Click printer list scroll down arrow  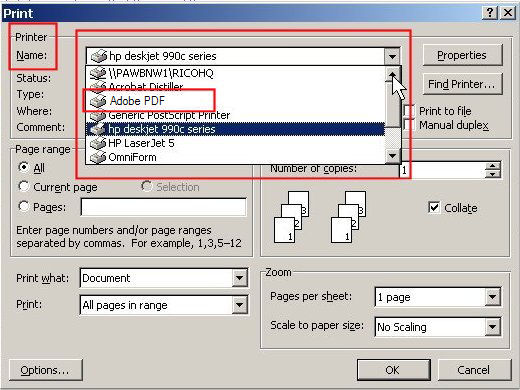(x=393, y=156)
